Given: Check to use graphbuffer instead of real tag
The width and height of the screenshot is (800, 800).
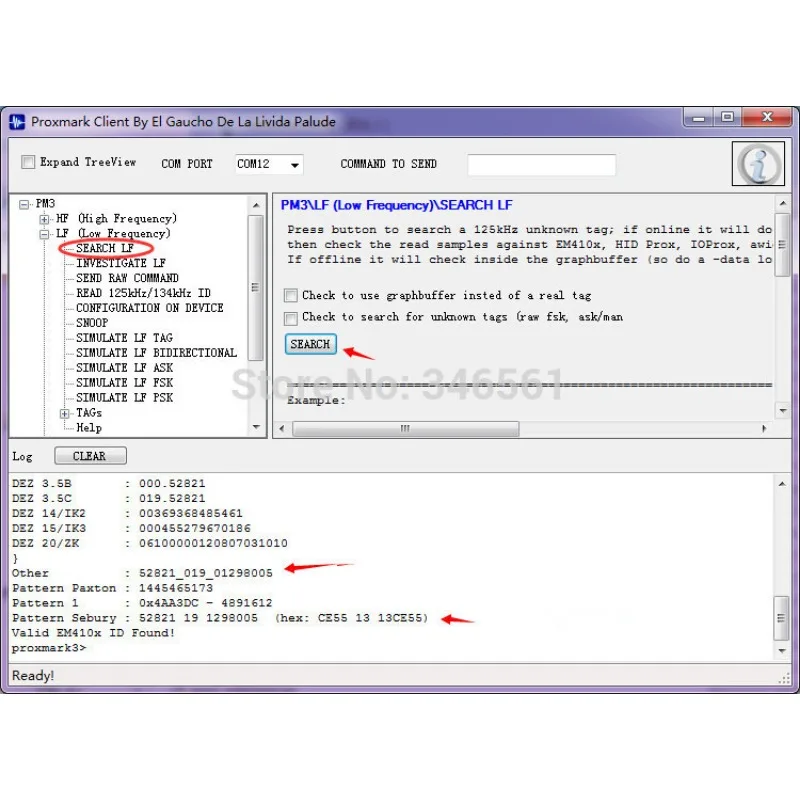Looking at the screenshot, I should (x=291, y=295).
